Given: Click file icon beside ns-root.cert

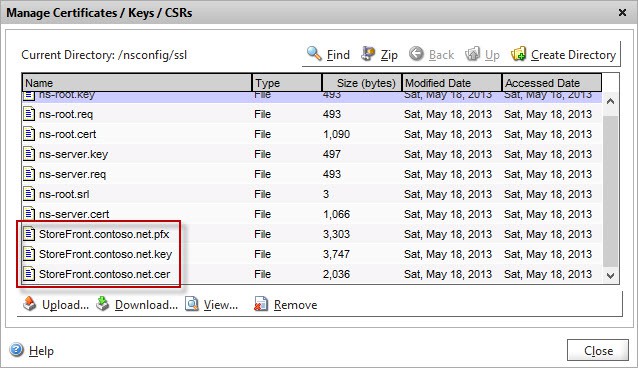Looking at the screenshot, I should tap(28, 134).
